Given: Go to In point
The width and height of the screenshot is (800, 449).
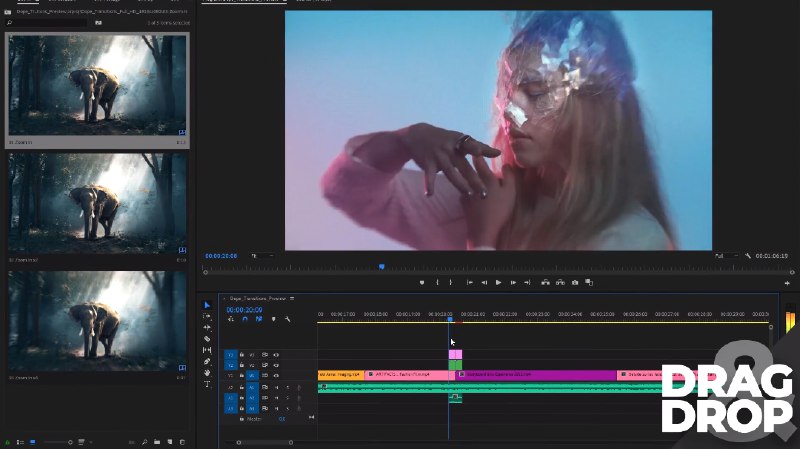Looking at the screenshot, I should point(470,282).
